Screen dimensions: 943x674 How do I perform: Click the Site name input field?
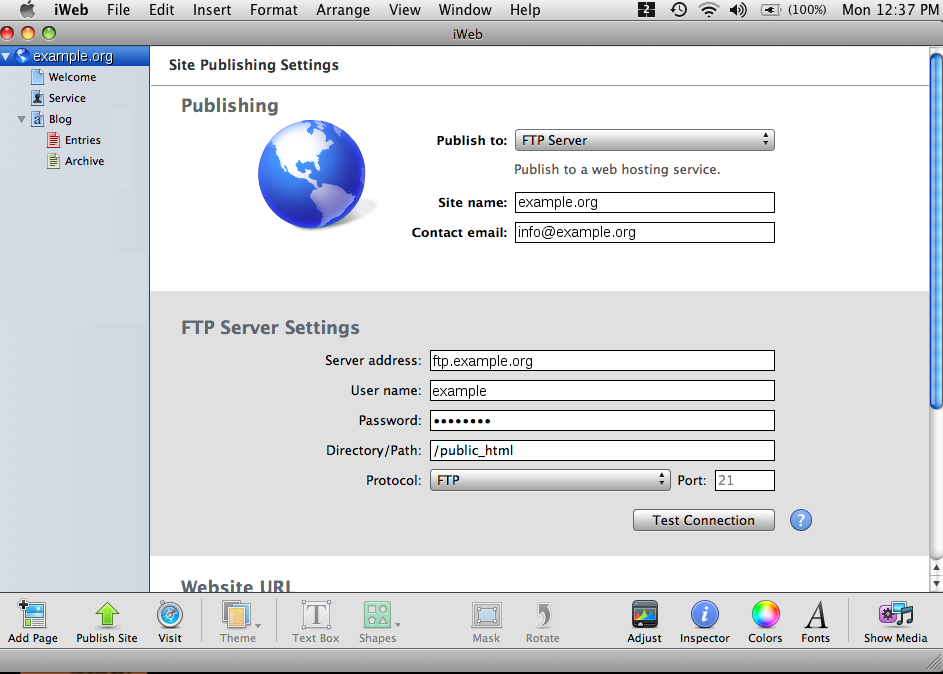pyautogui.click(x=645, y=203)
